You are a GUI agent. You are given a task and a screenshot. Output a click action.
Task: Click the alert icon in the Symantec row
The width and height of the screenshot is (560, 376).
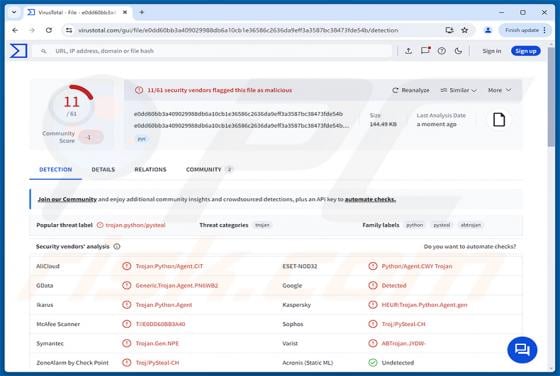[x=126, y=343]
